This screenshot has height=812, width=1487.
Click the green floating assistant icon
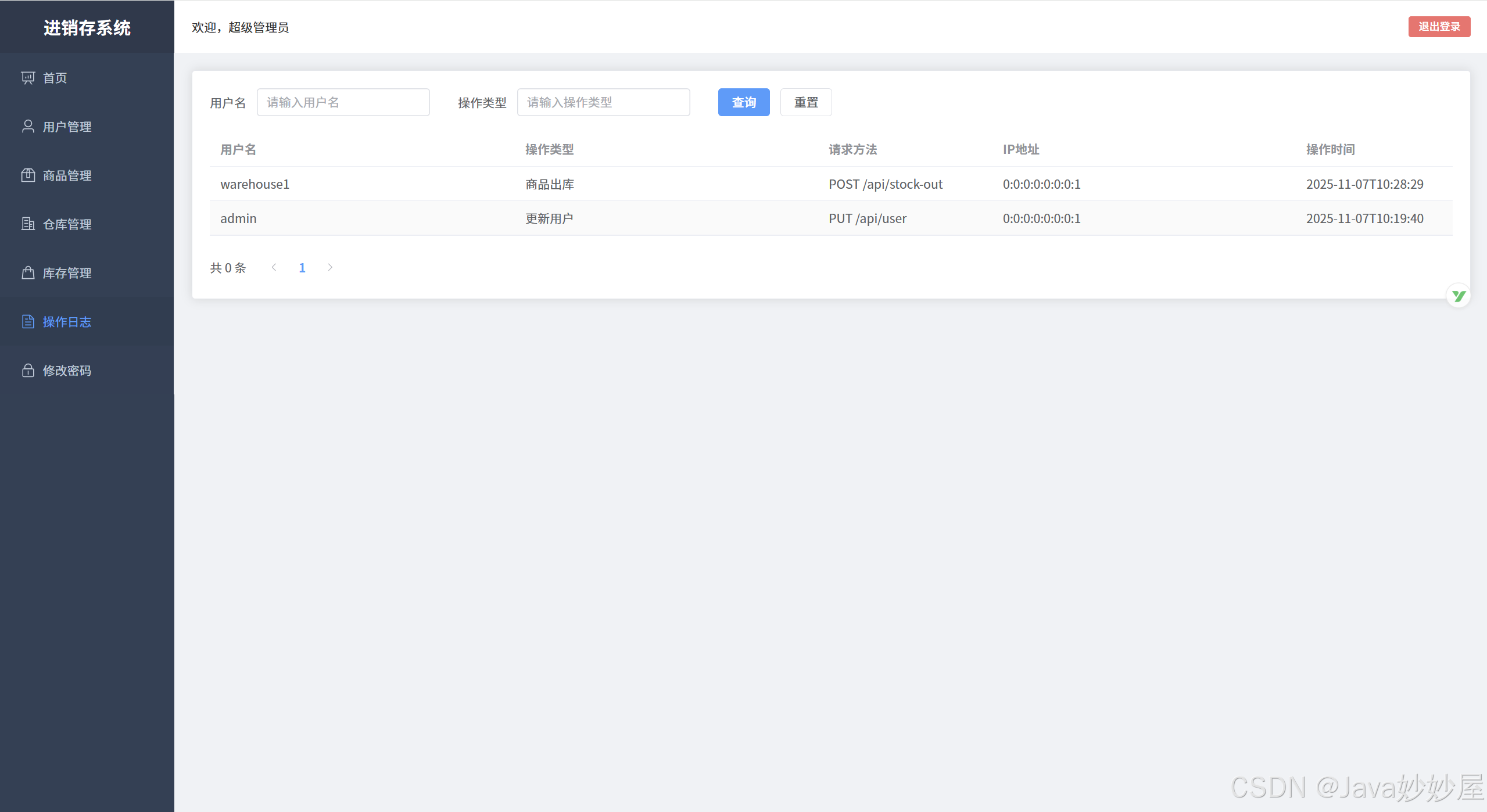pos(1459,296)
